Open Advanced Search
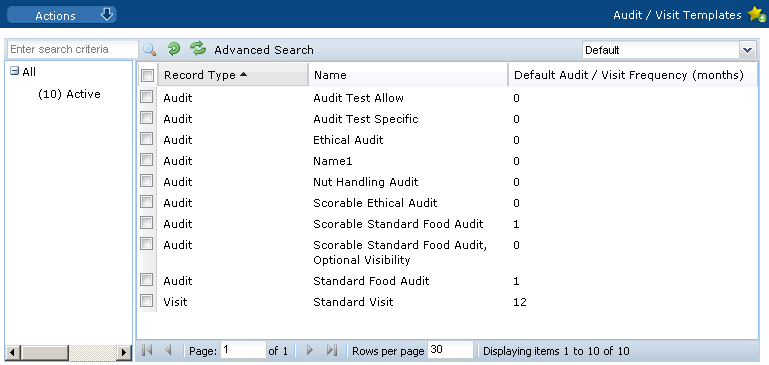Image resolution: width=769 pixels, height=365 pixels. tap(264, 50)
